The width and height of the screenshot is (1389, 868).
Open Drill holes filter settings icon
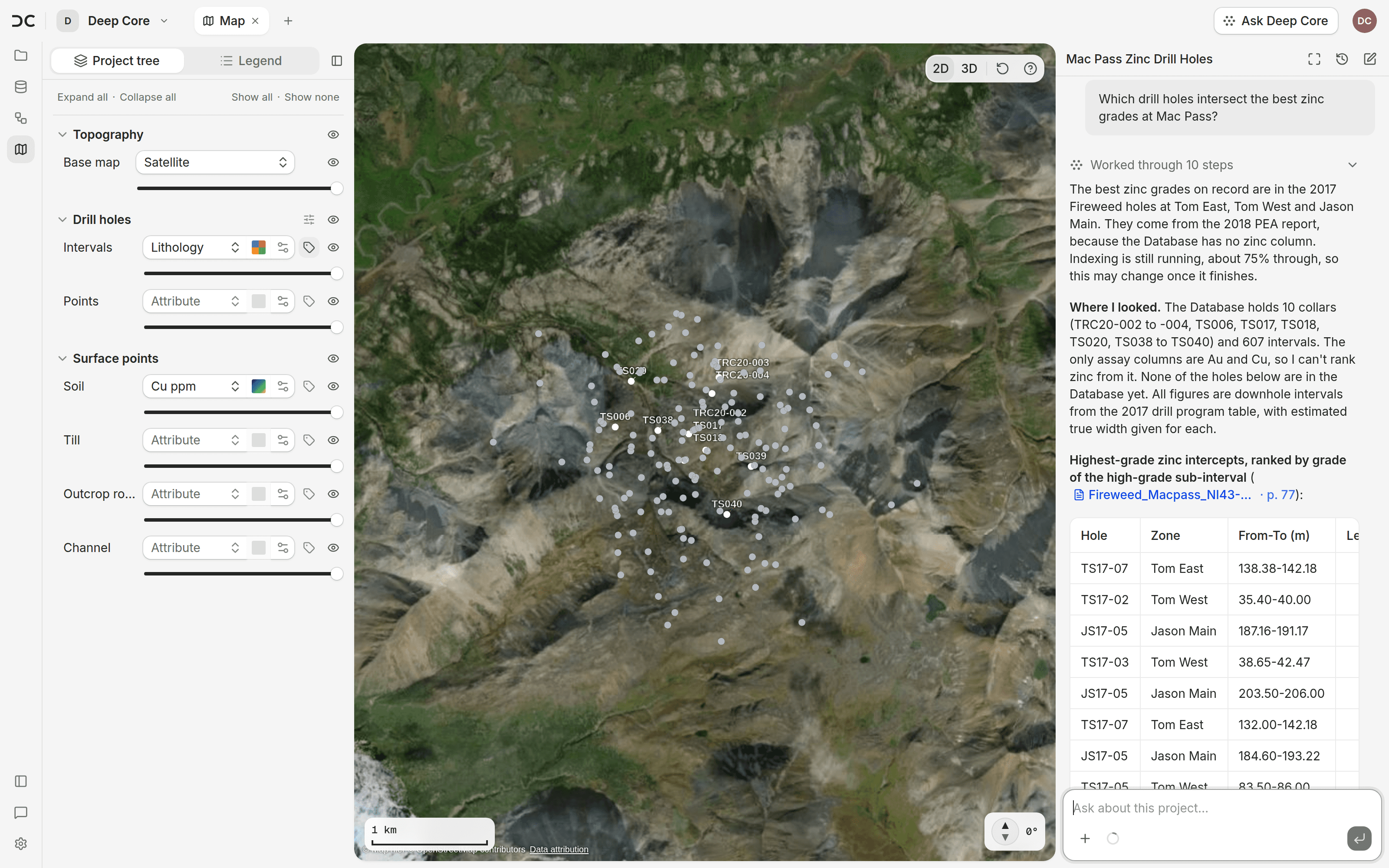coord(309,220)
